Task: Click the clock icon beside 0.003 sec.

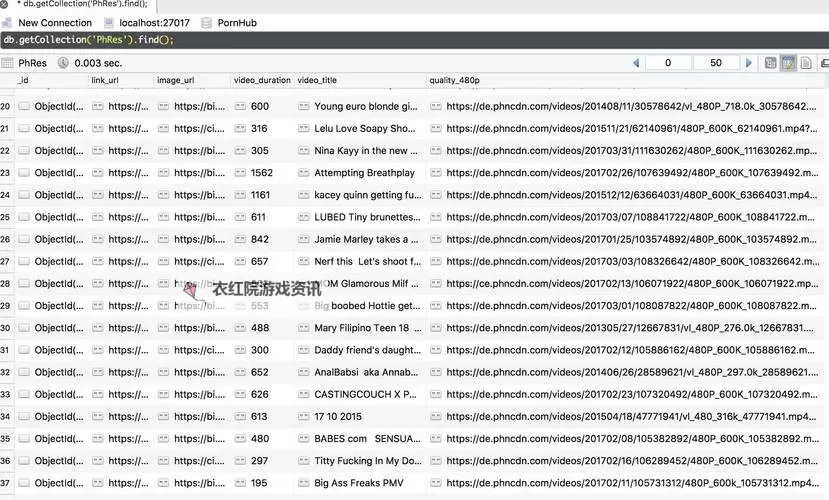Action: [x=63, y=63]
